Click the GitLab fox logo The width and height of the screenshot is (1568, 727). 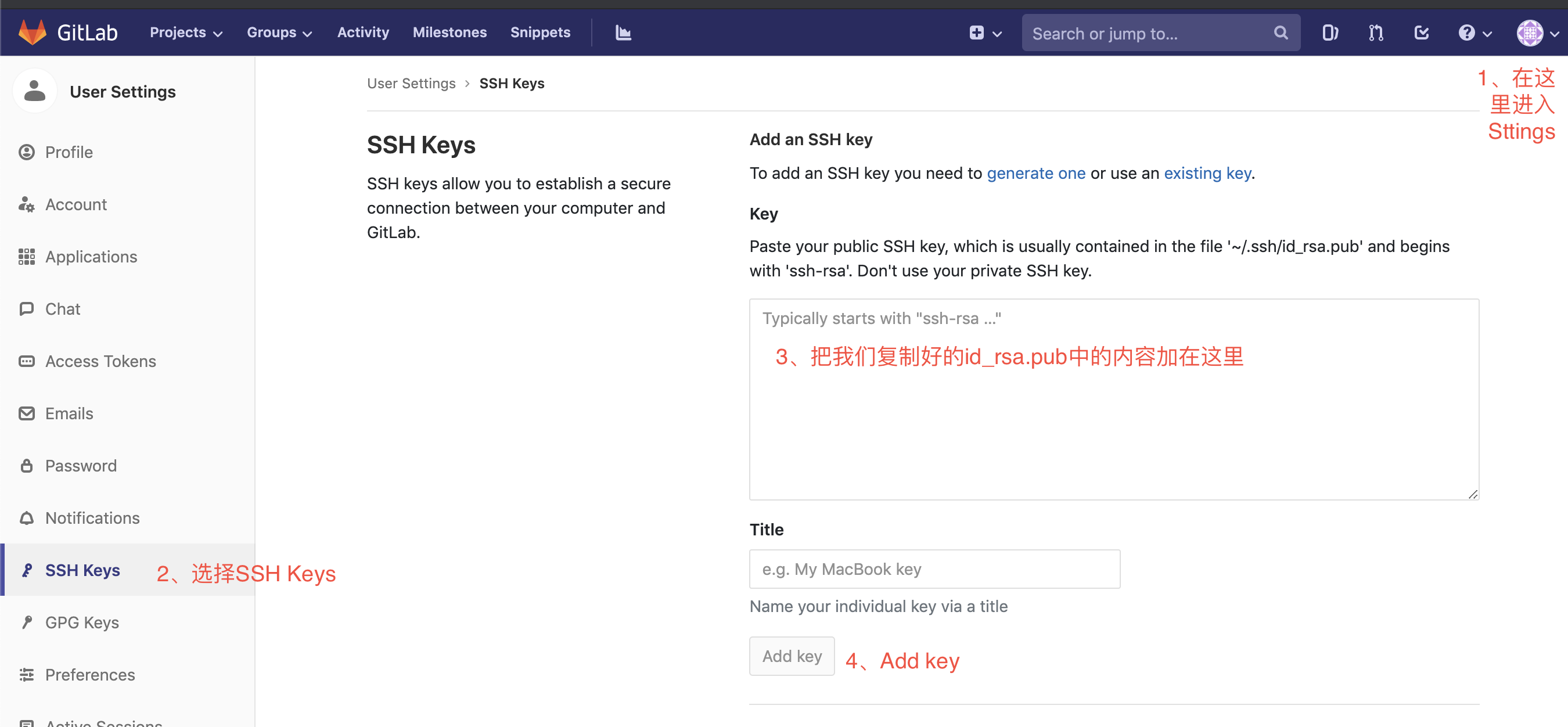(x=33, y=33)
